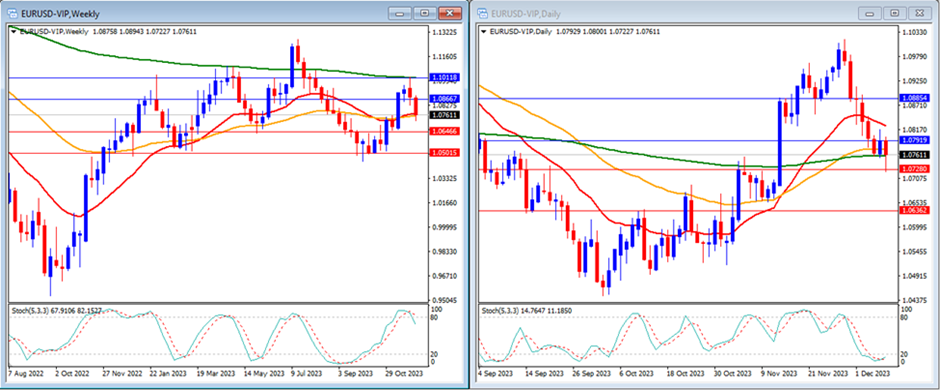Click the red 1.06362 price level label

tap(914, 211)
